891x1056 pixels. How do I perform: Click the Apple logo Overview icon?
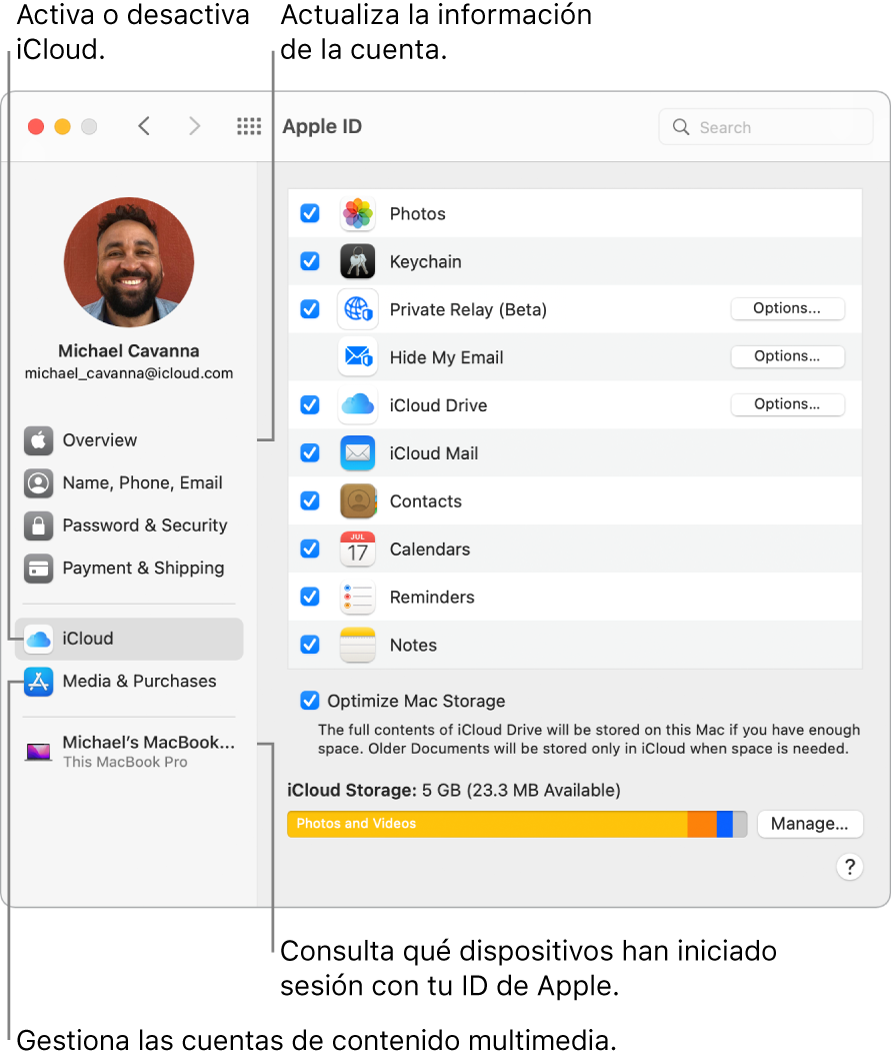38,440
